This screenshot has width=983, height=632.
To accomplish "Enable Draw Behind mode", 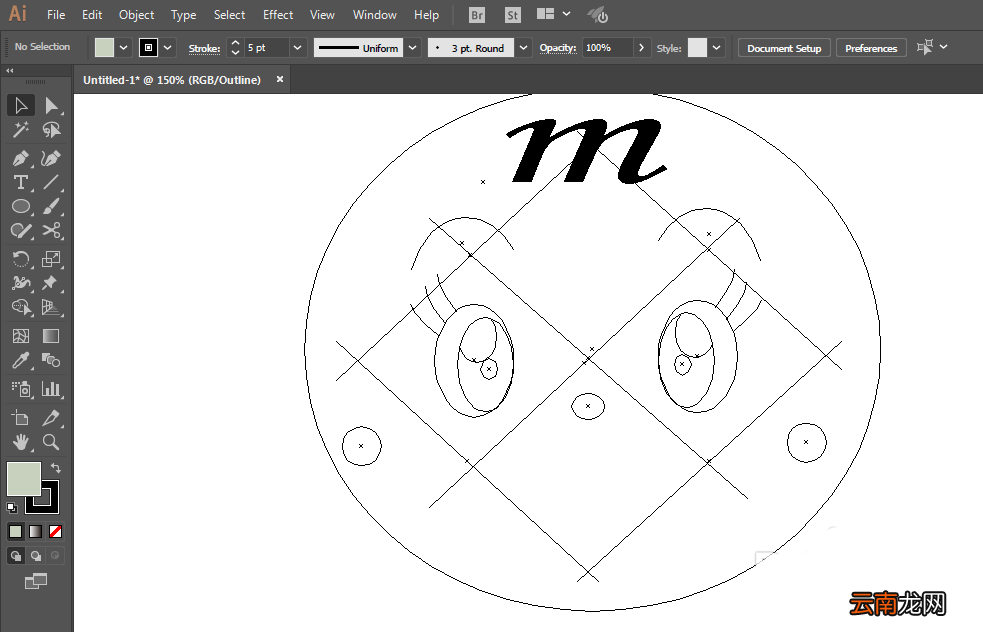I will 36,556.
